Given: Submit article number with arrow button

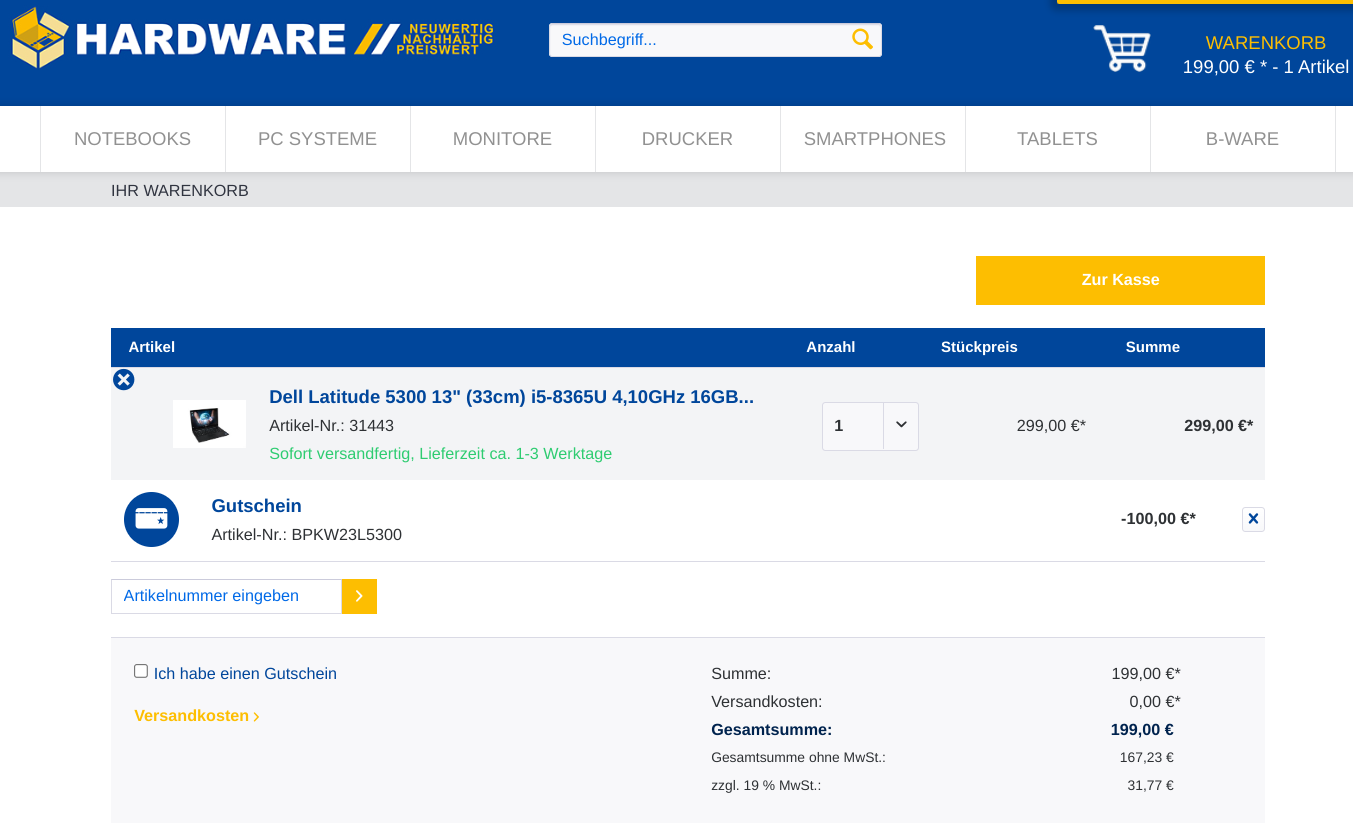Looking at the screenshot, I should pos(359,596).
